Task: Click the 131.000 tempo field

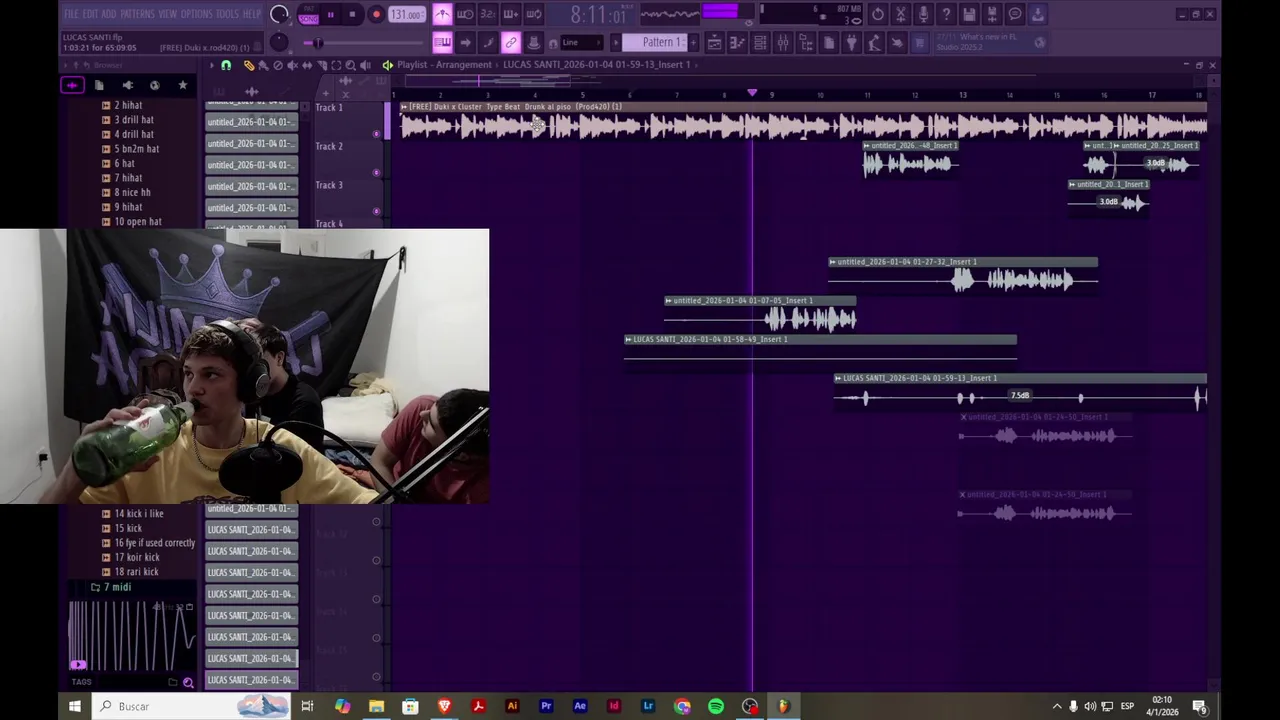Action: (x=406, y=14)
